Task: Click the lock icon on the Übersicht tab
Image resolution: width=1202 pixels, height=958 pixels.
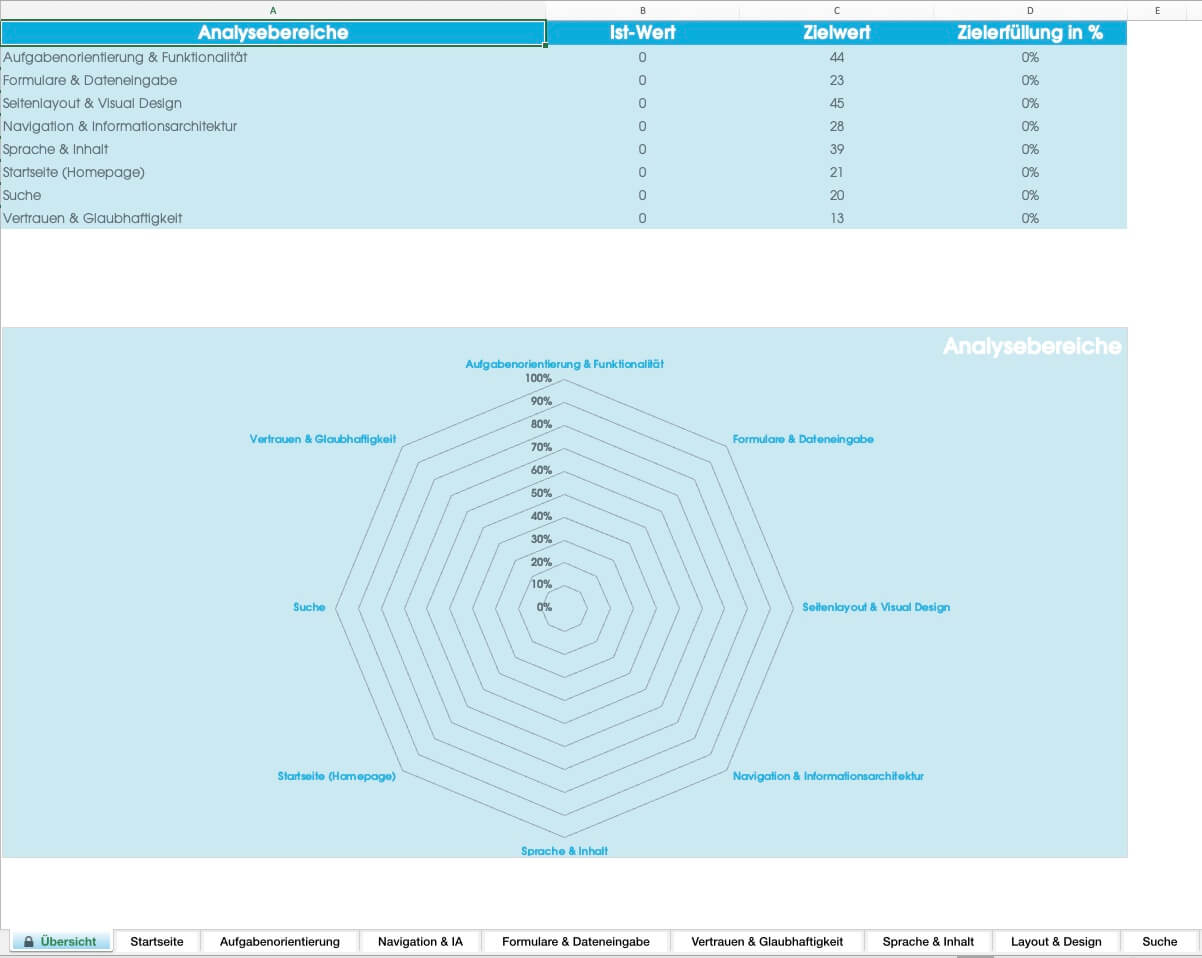Action: pyautogui.click(x=29, y=942)
